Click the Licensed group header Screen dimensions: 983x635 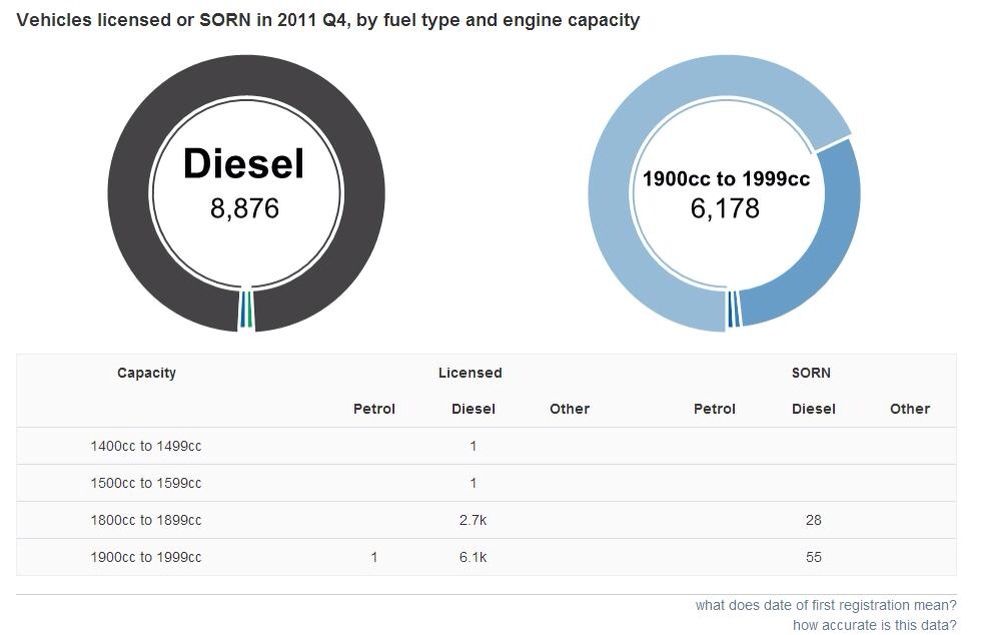(470, 373)
